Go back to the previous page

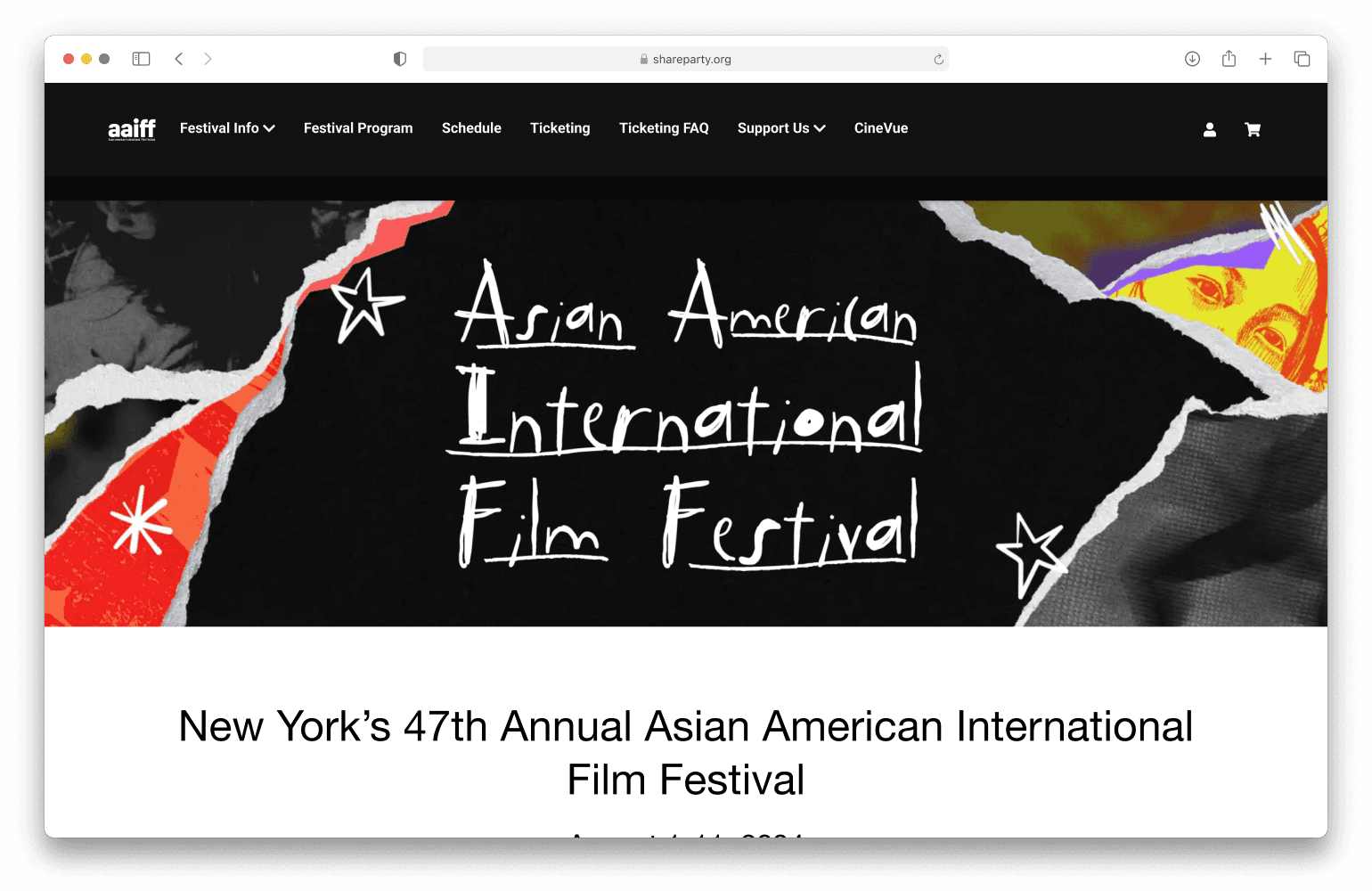point(179,59)
